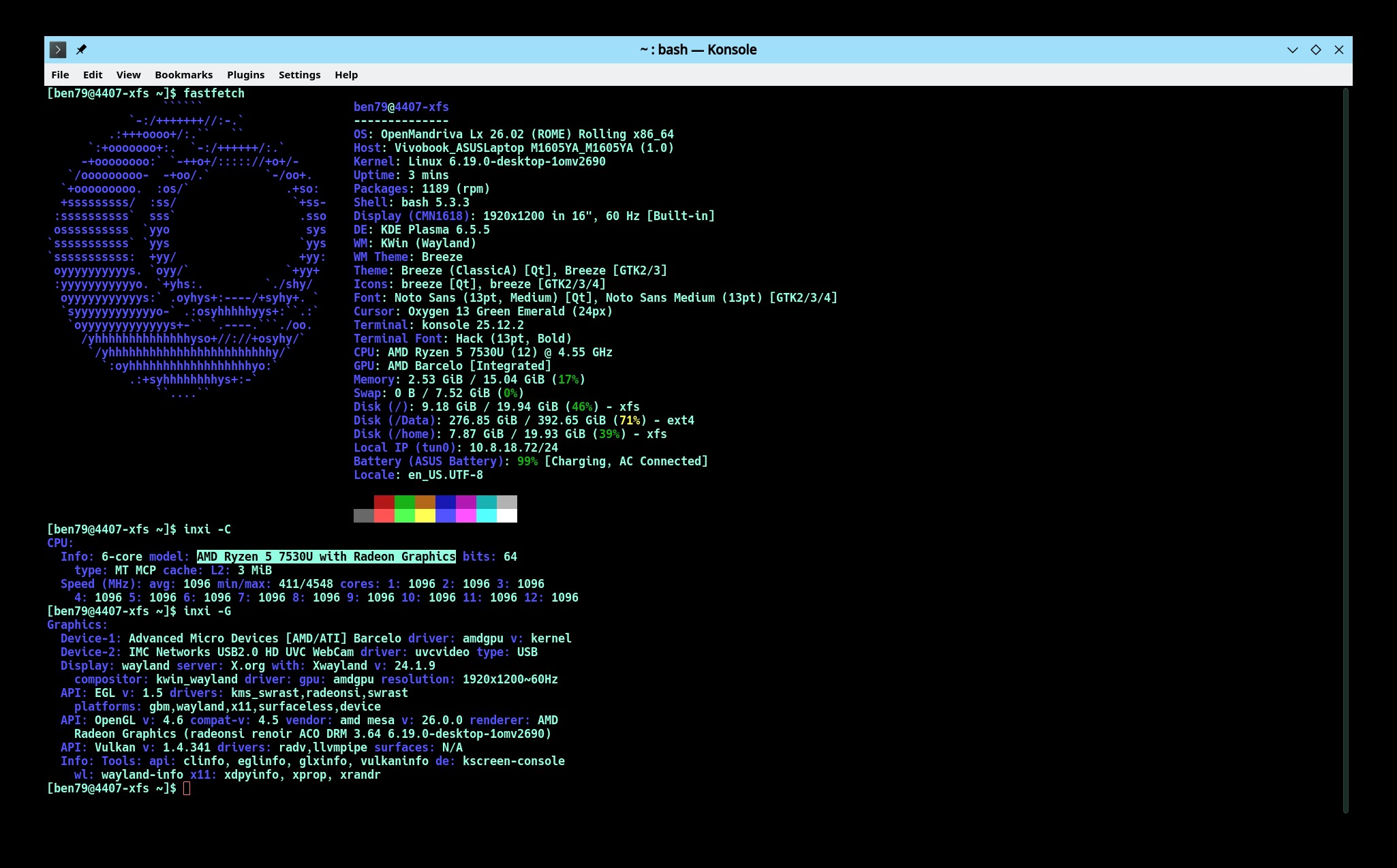Viewport: 1397px width, 868px height.
Task: Click the bright yellow color block
Action: tap(425, 516)
